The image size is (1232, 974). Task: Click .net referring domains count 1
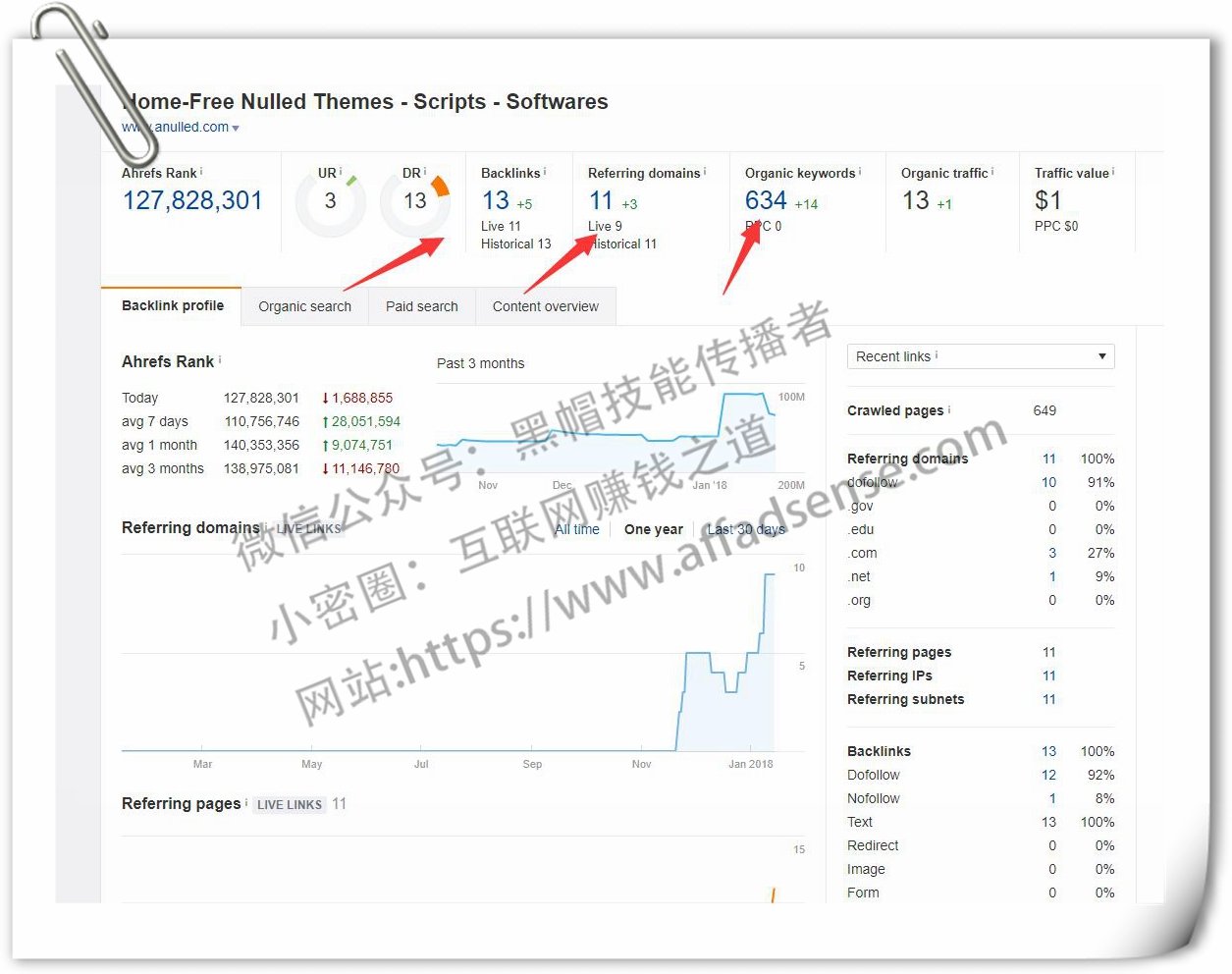coord(1052,576)
